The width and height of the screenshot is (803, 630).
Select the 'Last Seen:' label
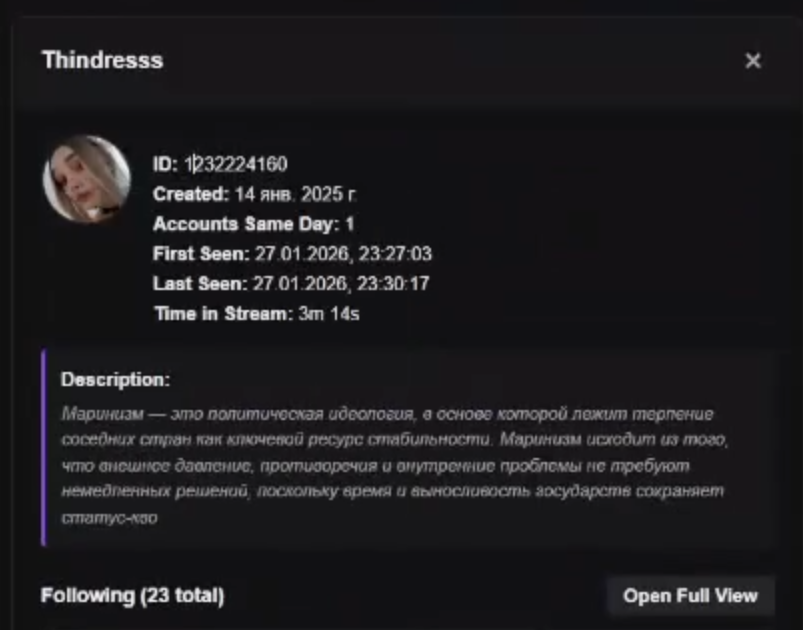[200, 283]
